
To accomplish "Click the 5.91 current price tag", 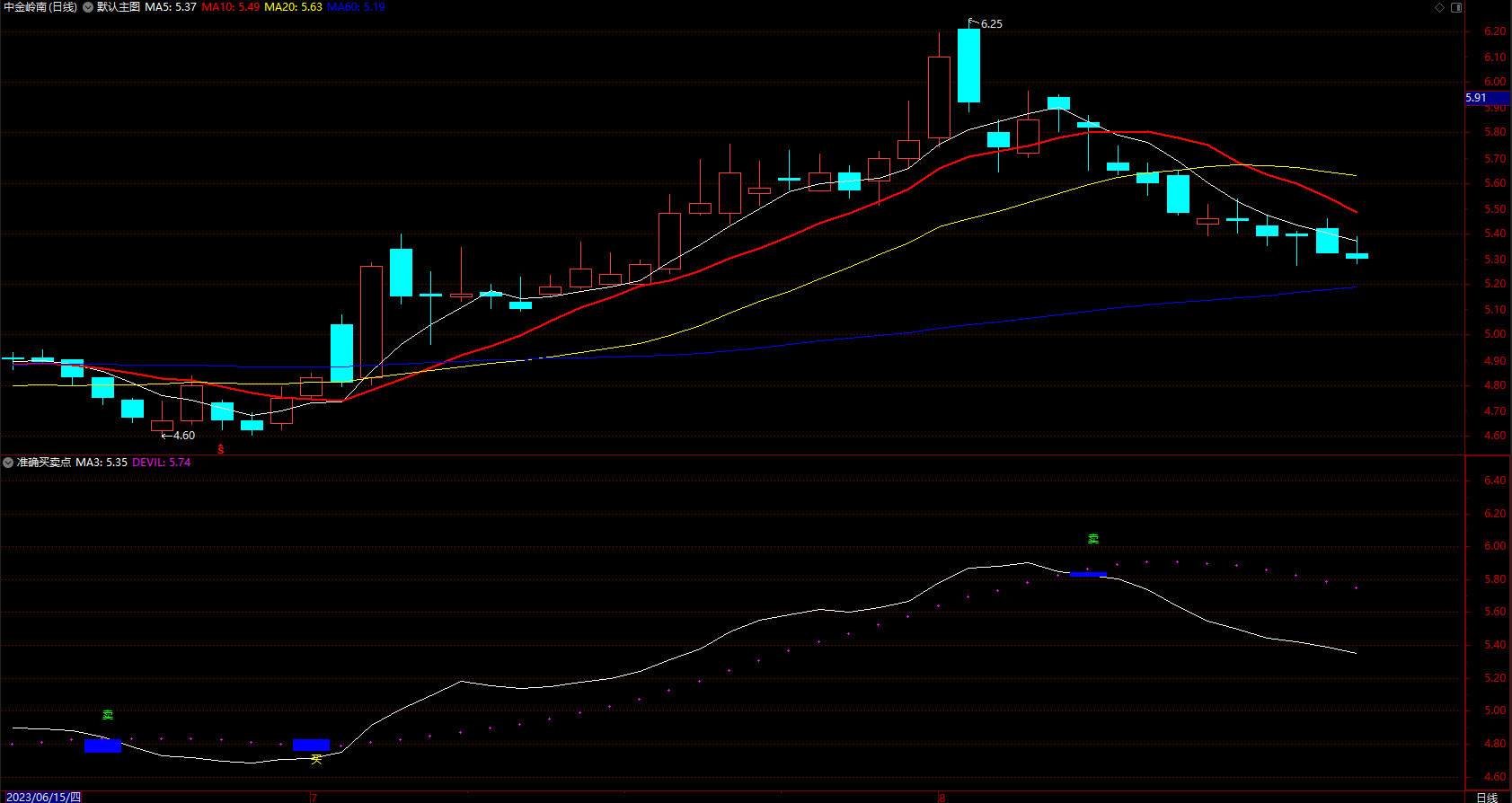I will pyautogui.click(x=1488, y=98).
